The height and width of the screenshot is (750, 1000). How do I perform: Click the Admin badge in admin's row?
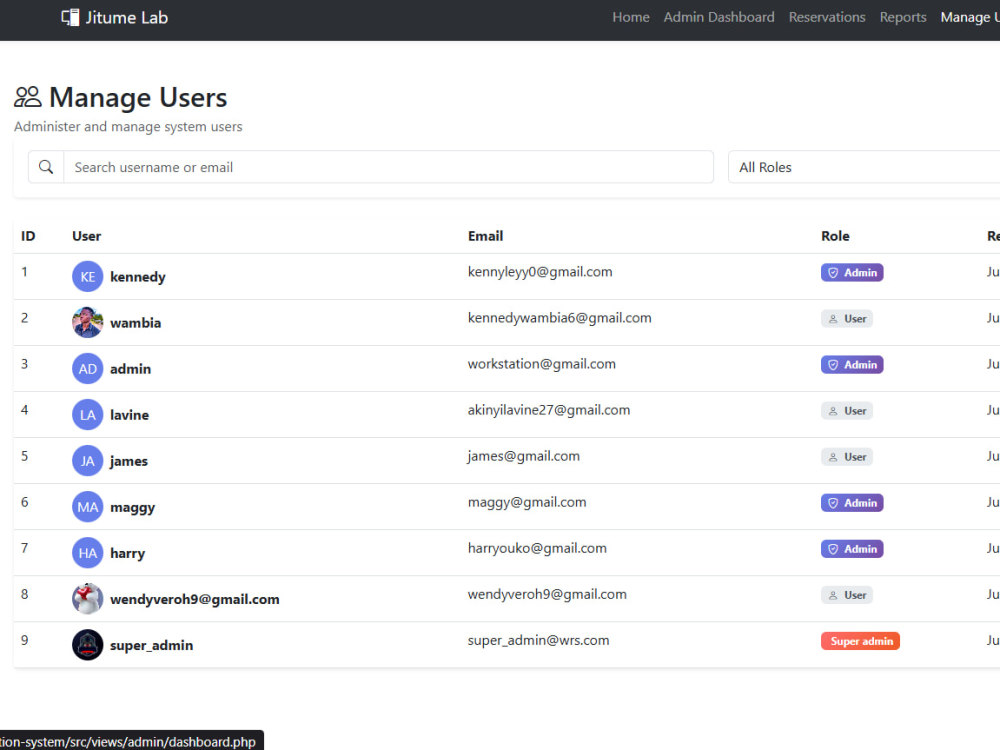click(852, 365)
